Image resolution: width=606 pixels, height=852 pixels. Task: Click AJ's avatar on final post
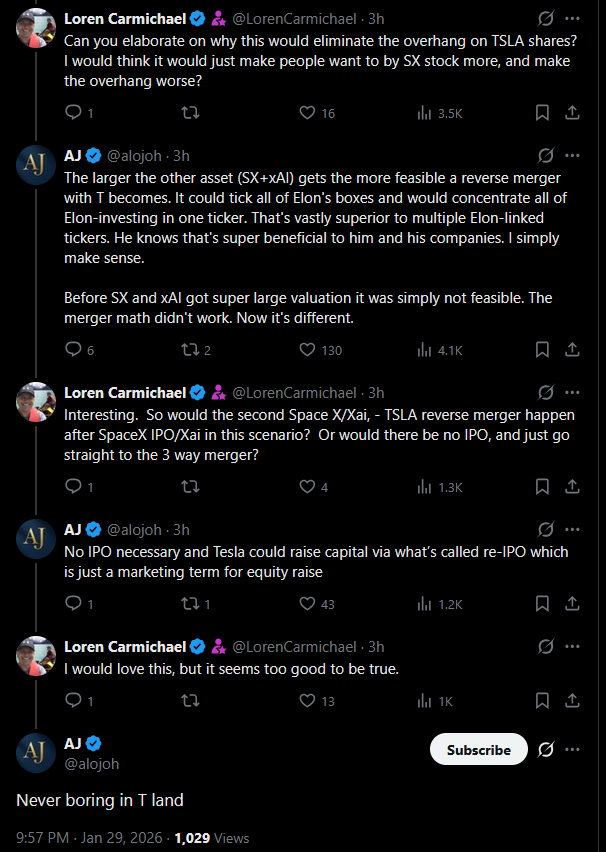35,752
